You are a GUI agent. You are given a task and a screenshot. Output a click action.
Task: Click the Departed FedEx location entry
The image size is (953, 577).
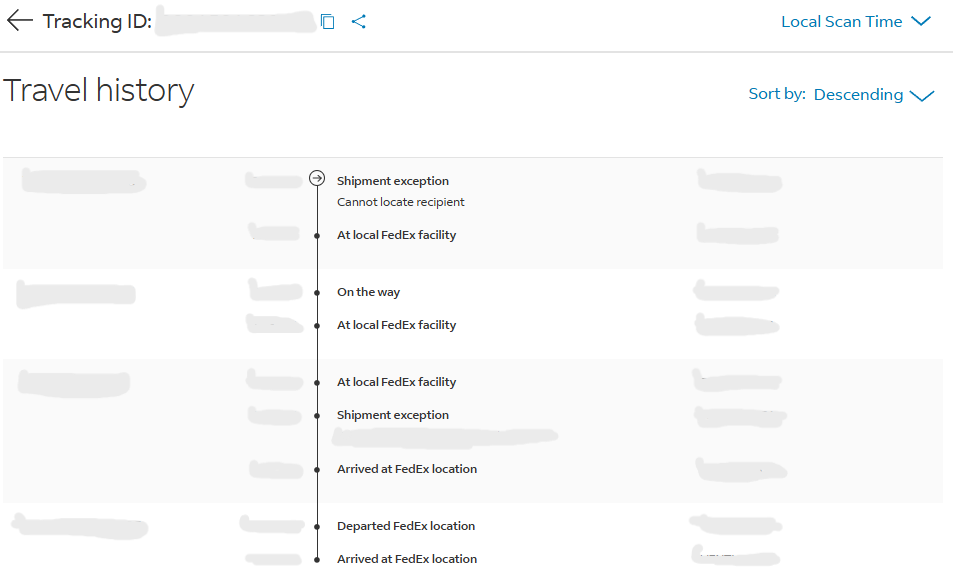pos(405,526)
